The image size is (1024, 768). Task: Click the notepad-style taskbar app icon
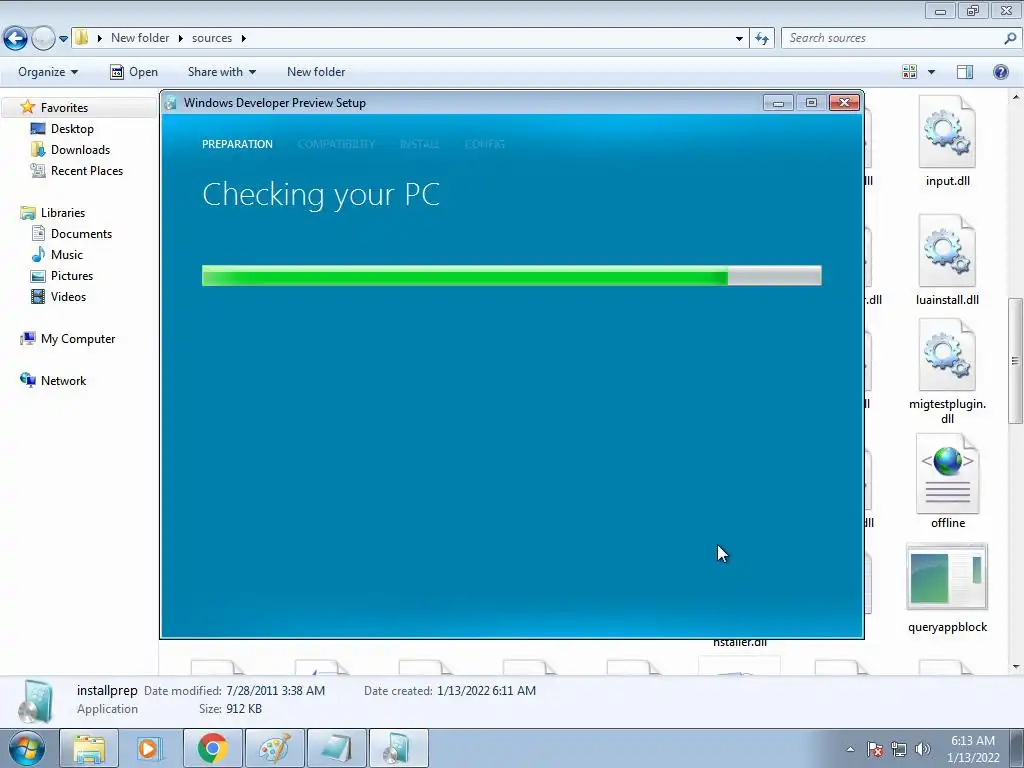336,748
